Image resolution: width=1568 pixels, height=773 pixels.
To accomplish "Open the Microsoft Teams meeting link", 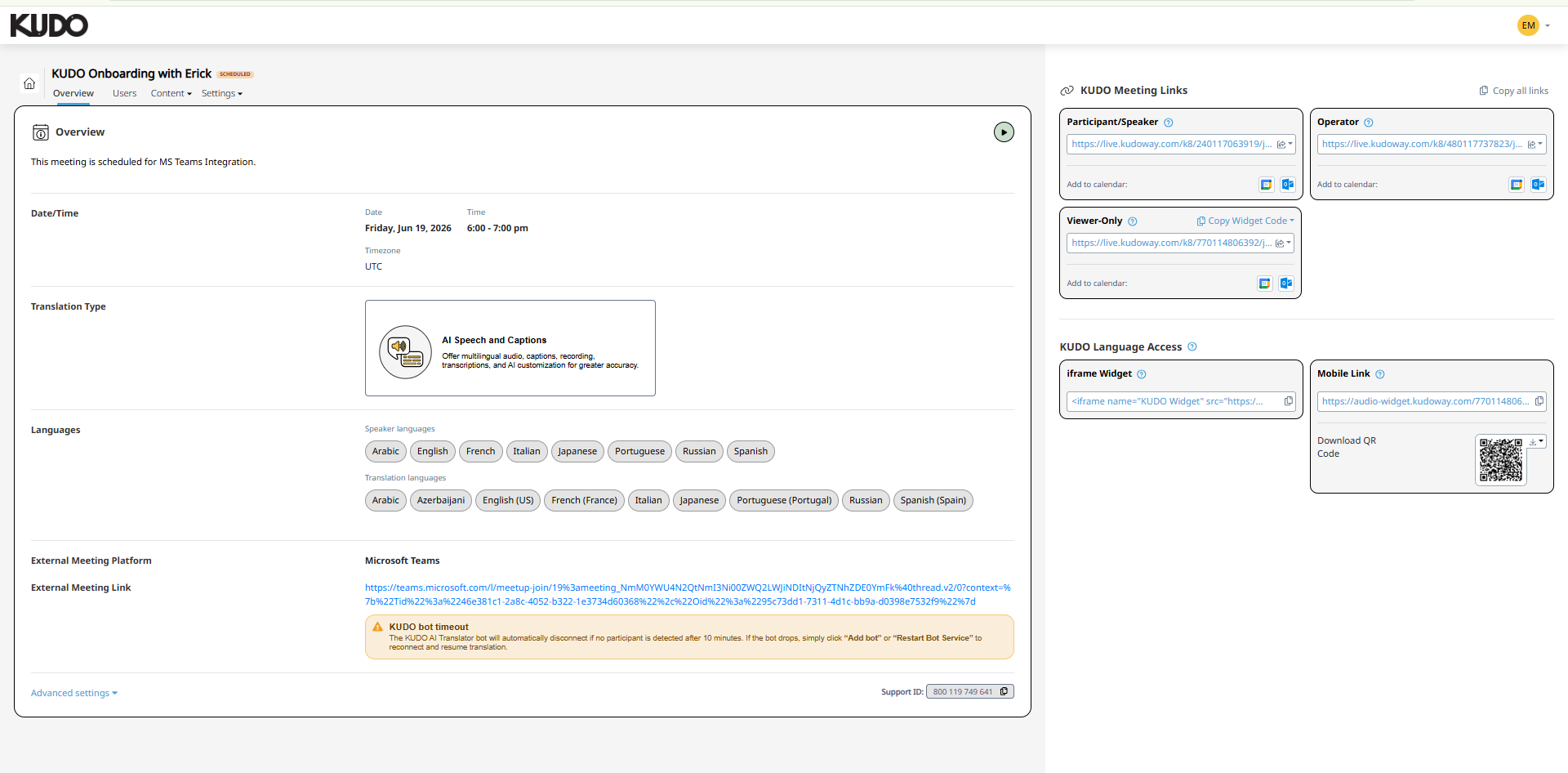I will 688,594.
